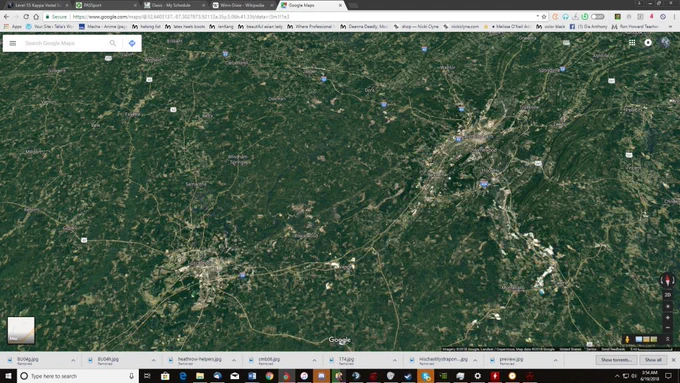Open the Apps bookmarks shortcut
The height and width of the screenshot is (383, 680).
pyautogui.click(x=13, y=26)
